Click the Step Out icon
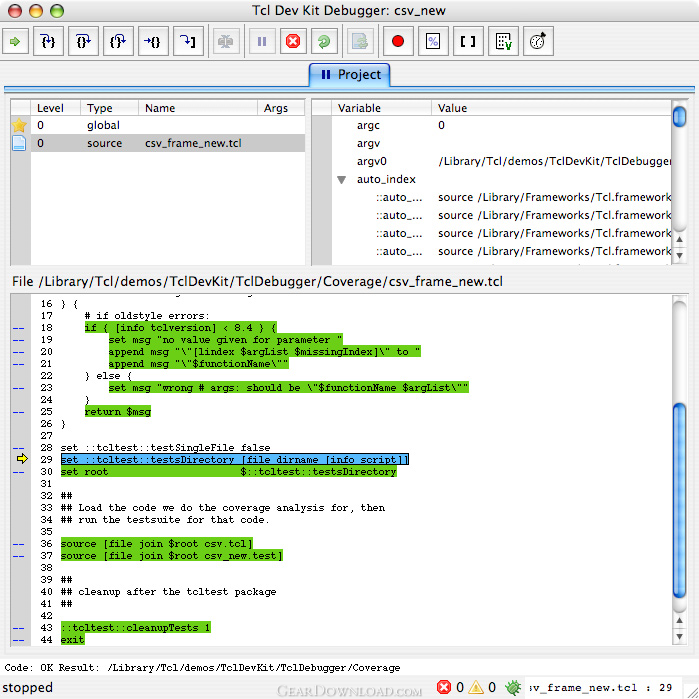Screen dimensions: 699x699 tap(118, 41)
